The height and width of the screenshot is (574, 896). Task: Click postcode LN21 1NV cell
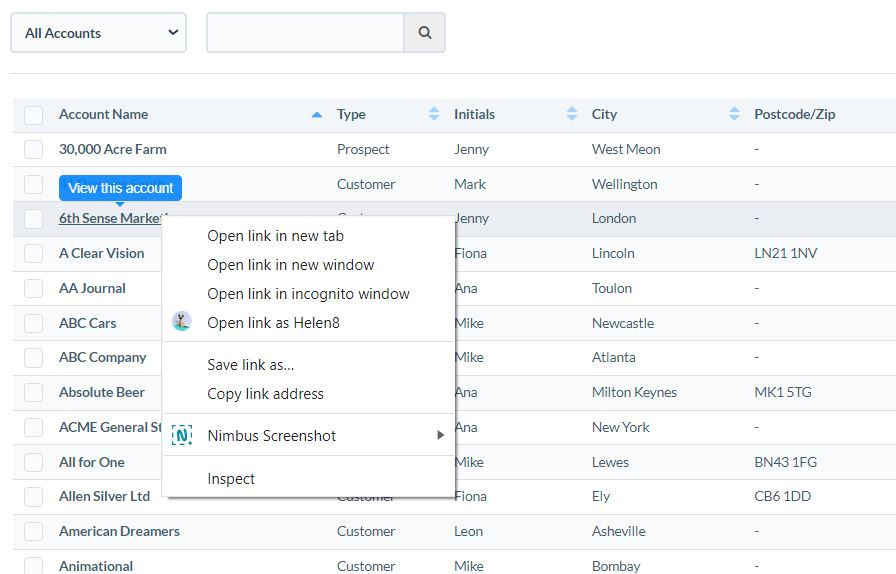coord(786,253)
